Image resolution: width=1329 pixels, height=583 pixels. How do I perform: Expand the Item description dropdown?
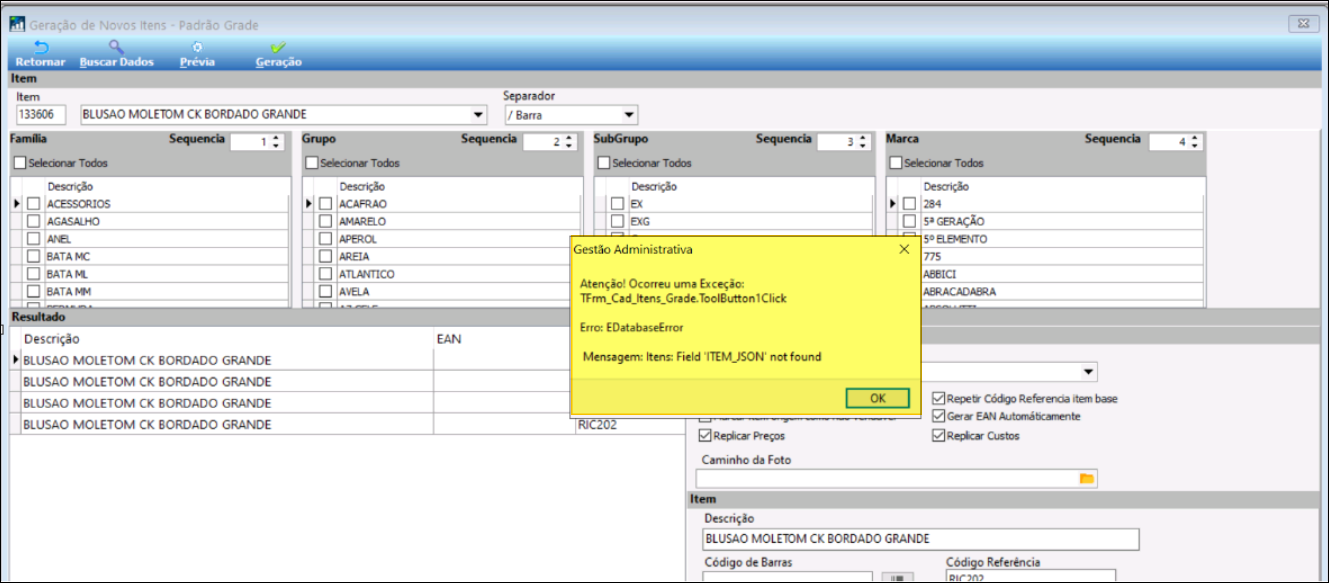[477, 114]
